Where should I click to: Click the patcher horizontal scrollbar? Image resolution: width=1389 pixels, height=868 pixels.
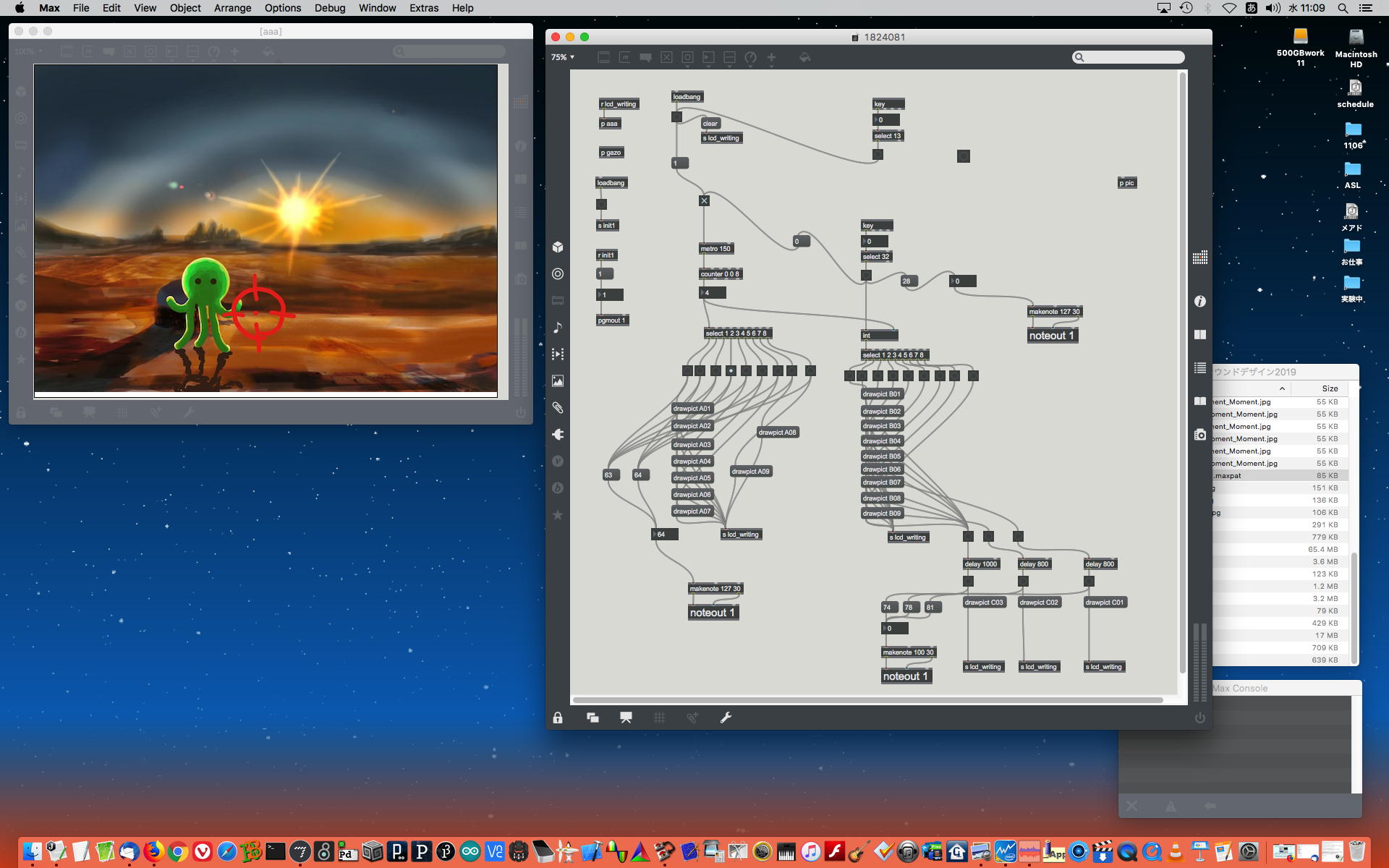point(867,700)
